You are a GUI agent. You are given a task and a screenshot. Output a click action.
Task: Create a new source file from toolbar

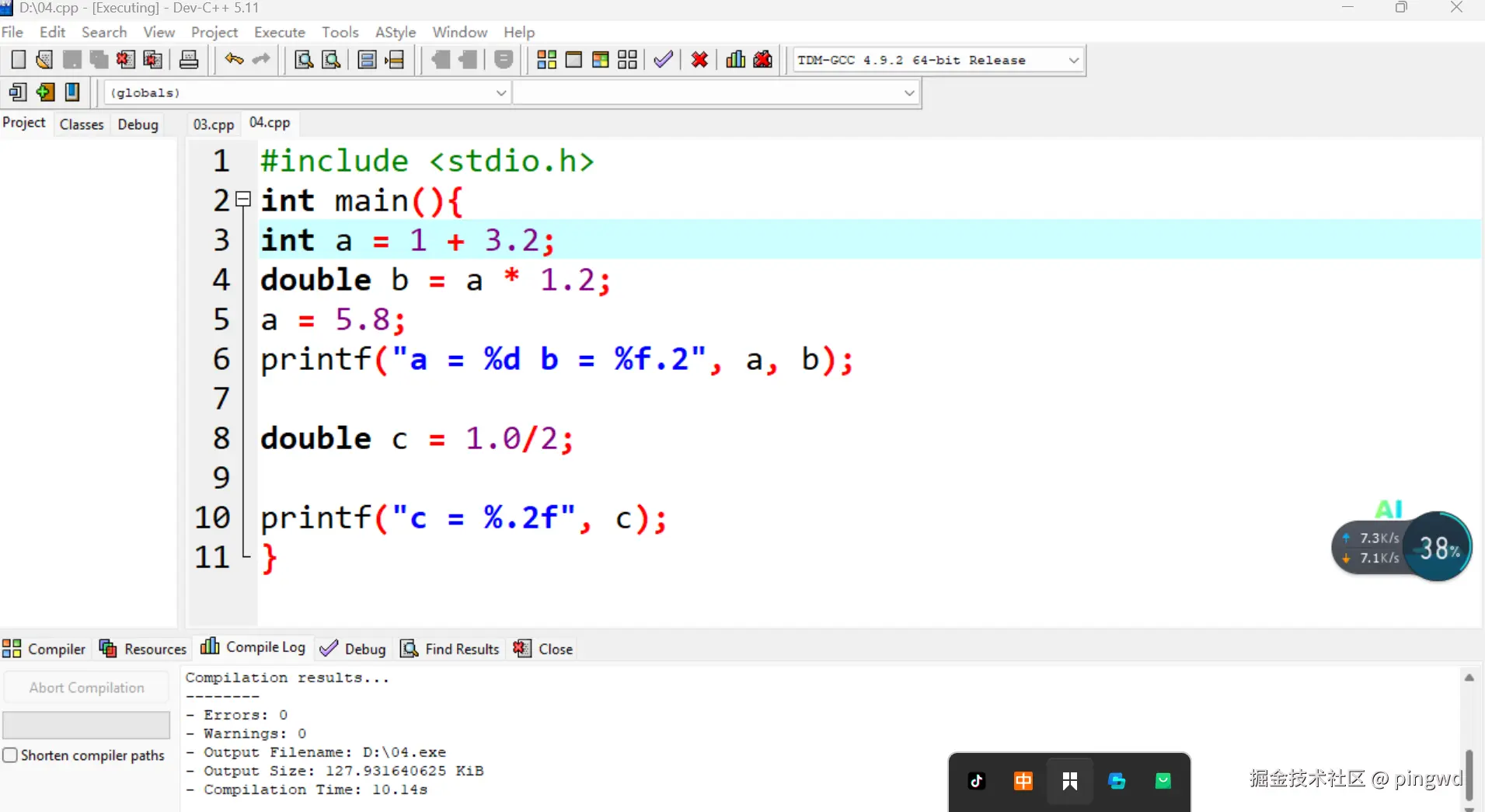(18, 60)
